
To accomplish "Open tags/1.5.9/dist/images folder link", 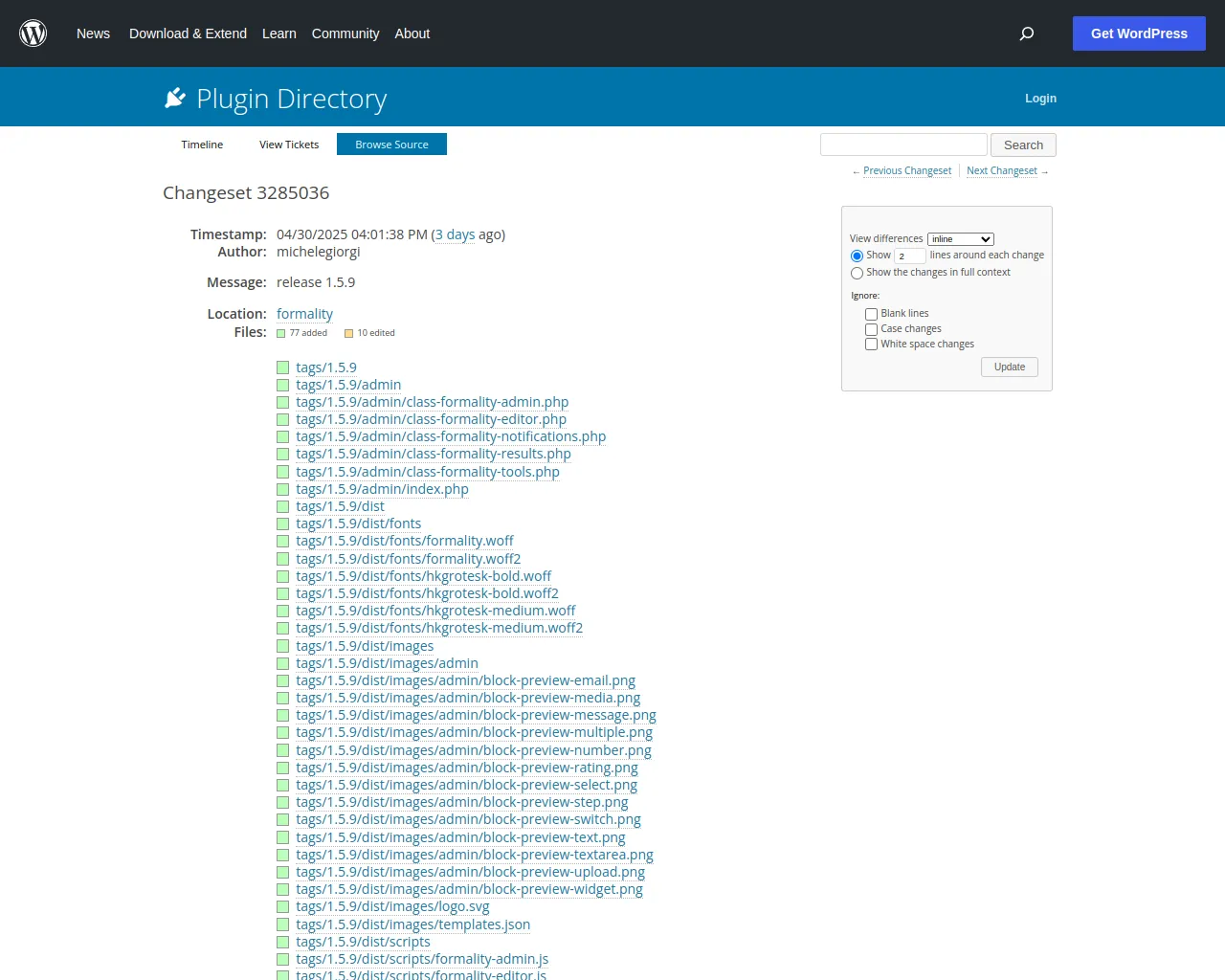I will (365, 646).
